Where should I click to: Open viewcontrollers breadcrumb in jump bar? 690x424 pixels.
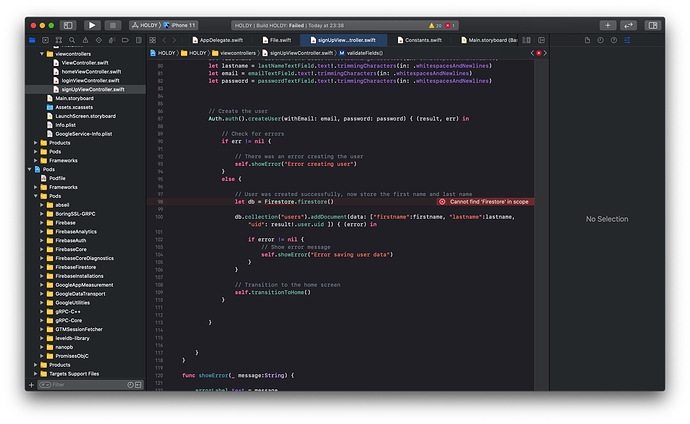coord(234,53)
